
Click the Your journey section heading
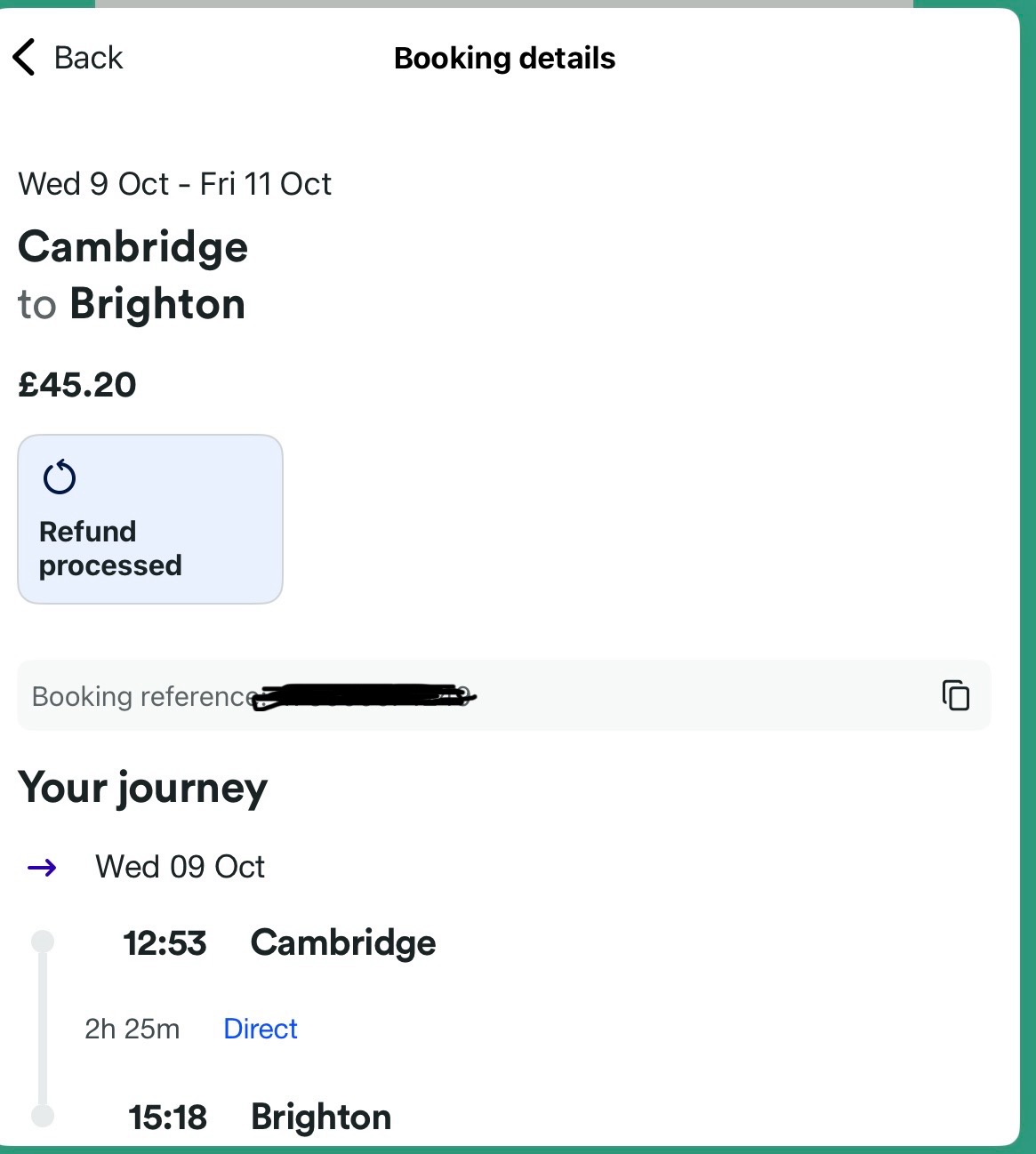(143, 788)
